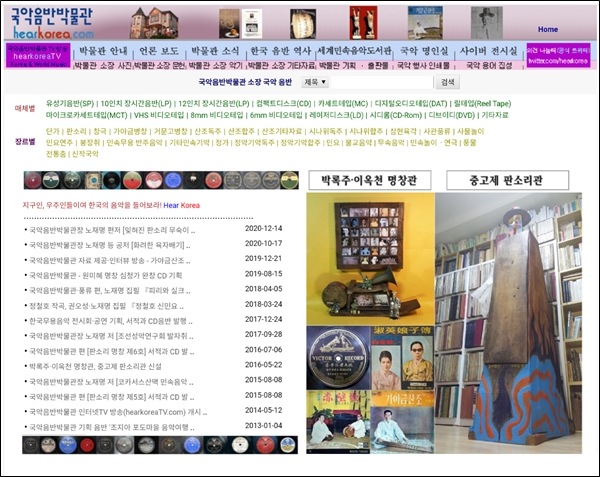600x477 pixels.
Task: Click the 가야금산조 album cover image
Action: click(402, 422)
